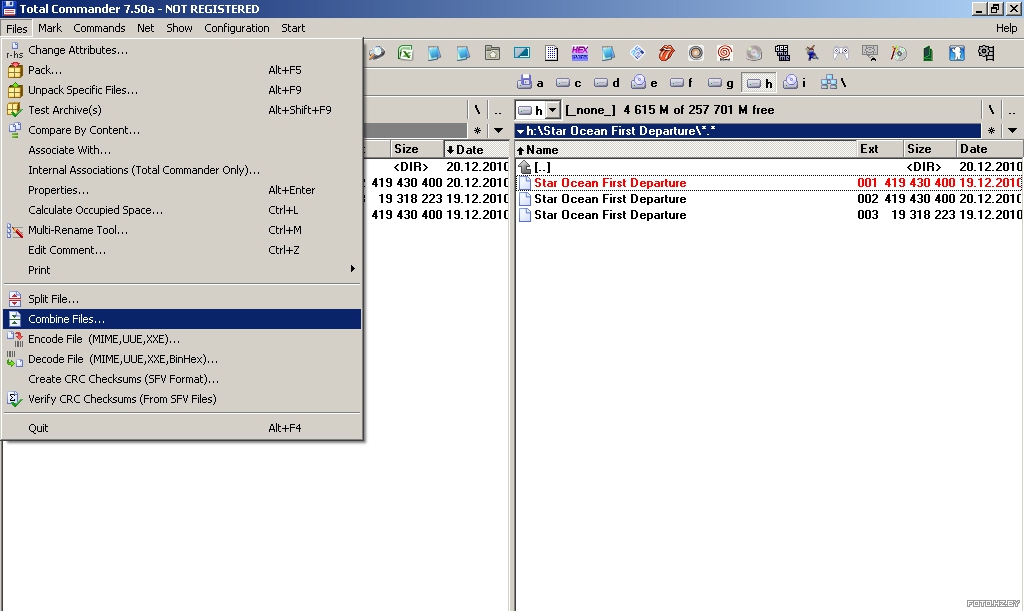Screen dimensions: 1024x611
Task: Open the Mark menu
Action: tap(50, 28)
